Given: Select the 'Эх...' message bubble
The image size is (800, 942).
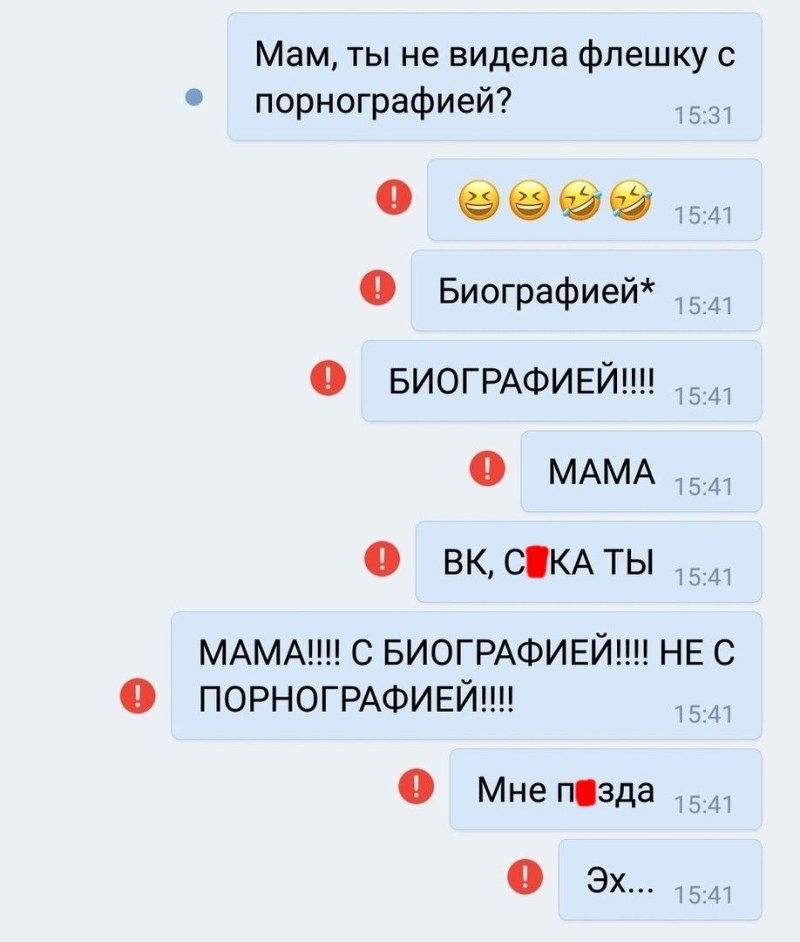Looking at the screenshot, I should point(661,880).
